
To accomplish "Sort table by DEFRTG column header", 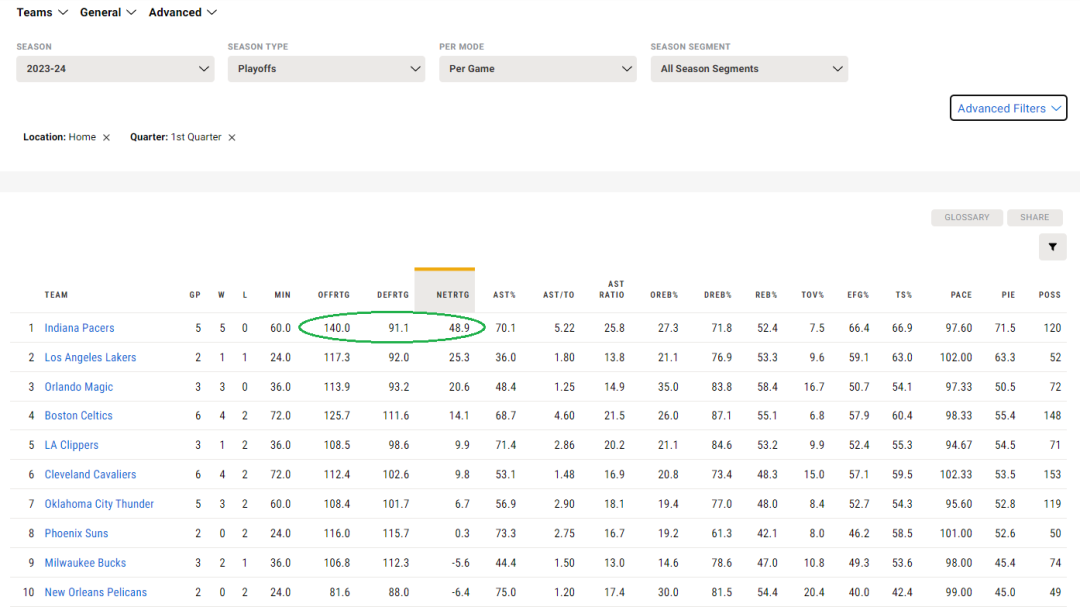I will coord(393,295).
